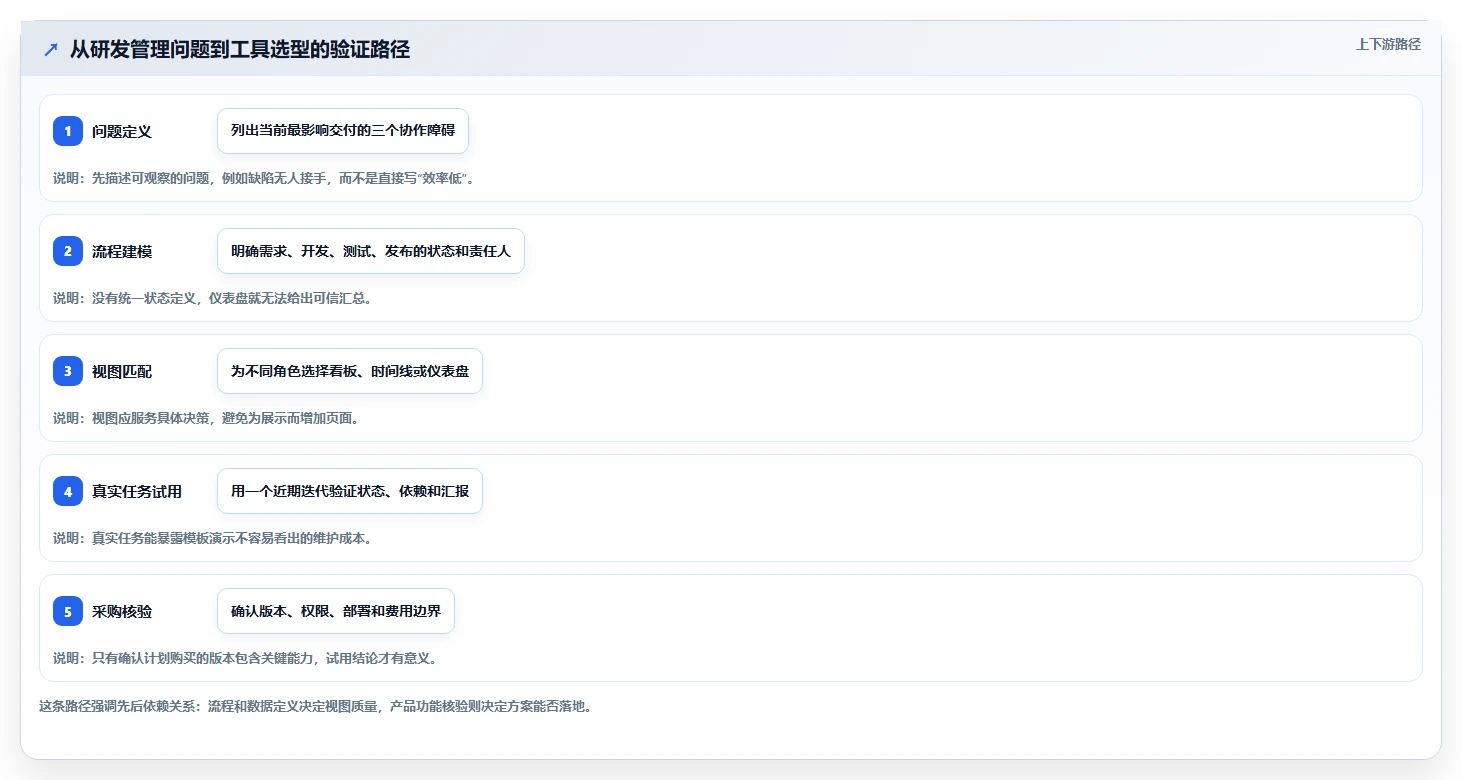This screenshot has width=1462, height=780.
Task: Click the '真实任务试用' step title
Action: 137,491
